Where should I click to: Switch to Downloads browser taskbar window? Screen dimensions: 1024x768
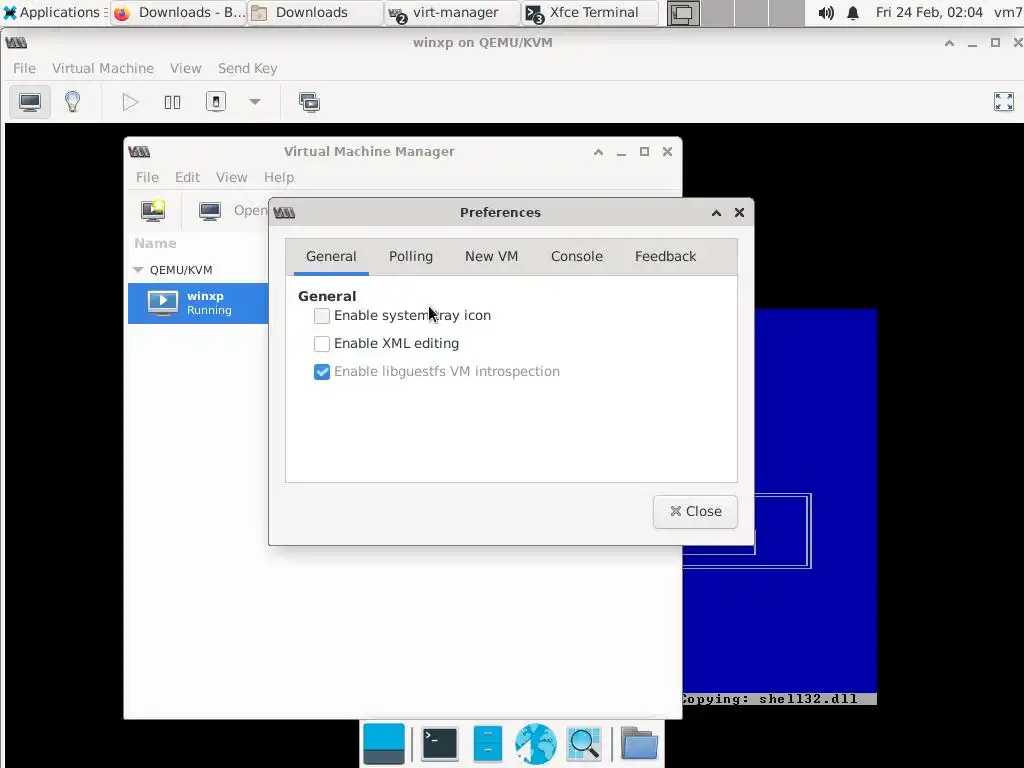180,12
